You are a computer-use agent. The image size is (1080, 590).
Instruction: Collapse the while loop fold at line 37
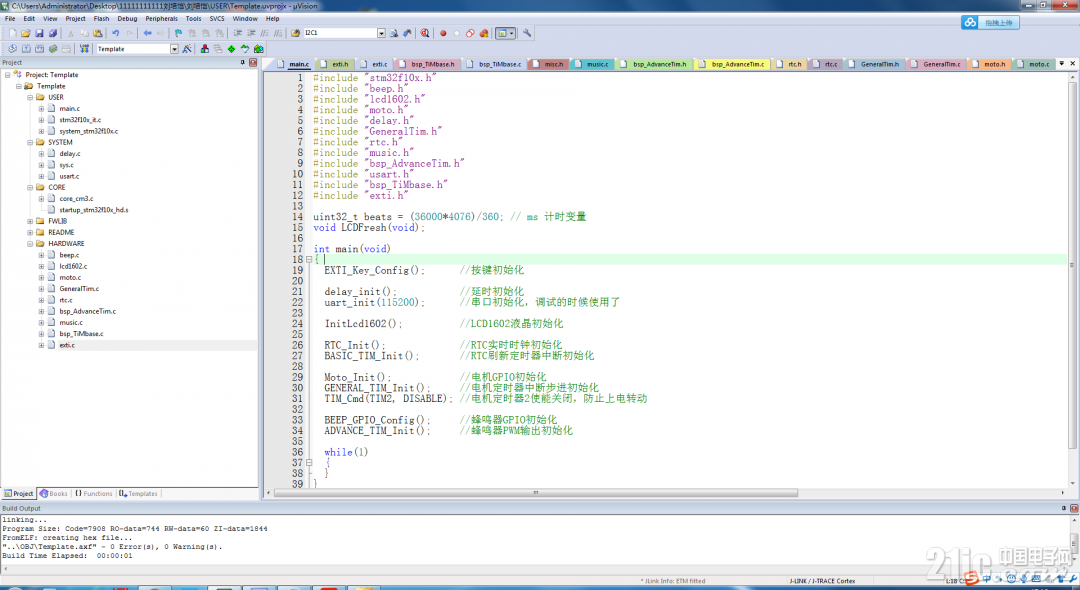pos(309,463)
